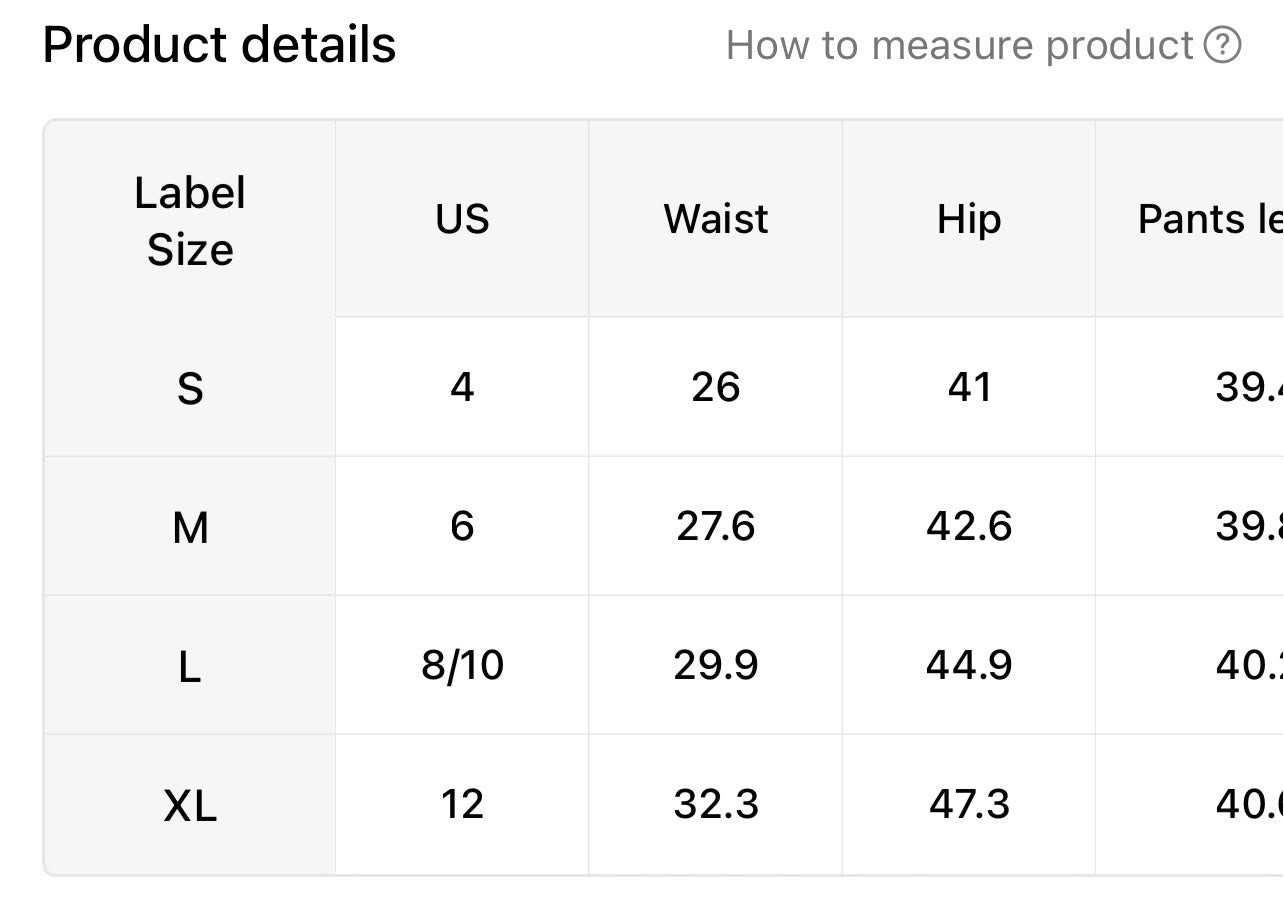Select the M size row label
This screenshot has width=1284, height=902.
click(x=190, y=526)
